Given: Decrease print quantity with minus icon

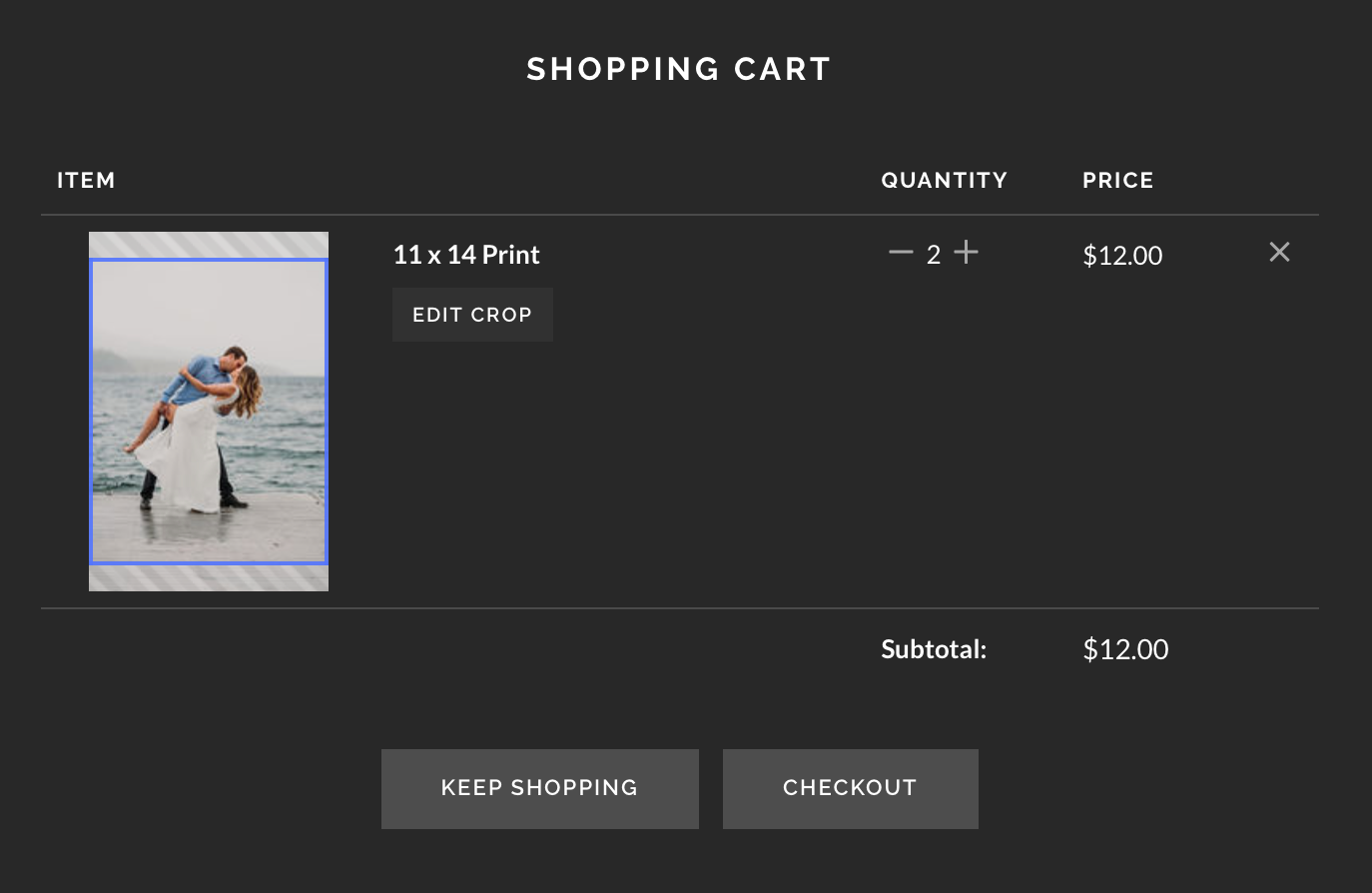Looking at the screenshot, I should tap(901, 253).
